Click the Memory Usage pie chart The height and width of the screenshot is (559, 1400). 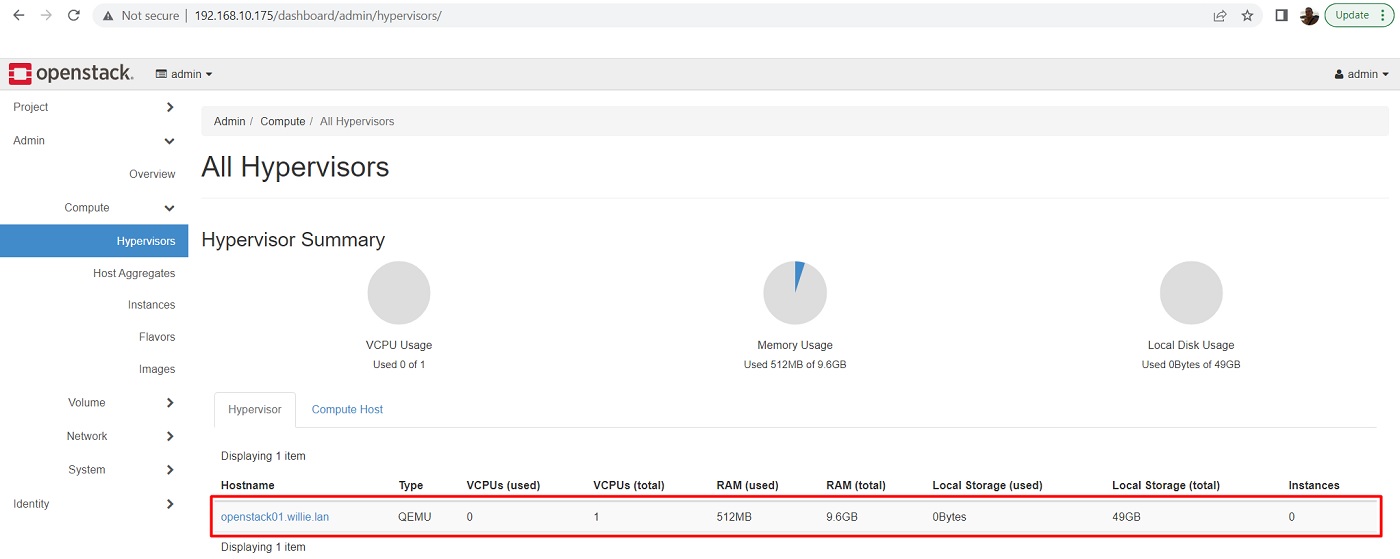tap(795, 293)
